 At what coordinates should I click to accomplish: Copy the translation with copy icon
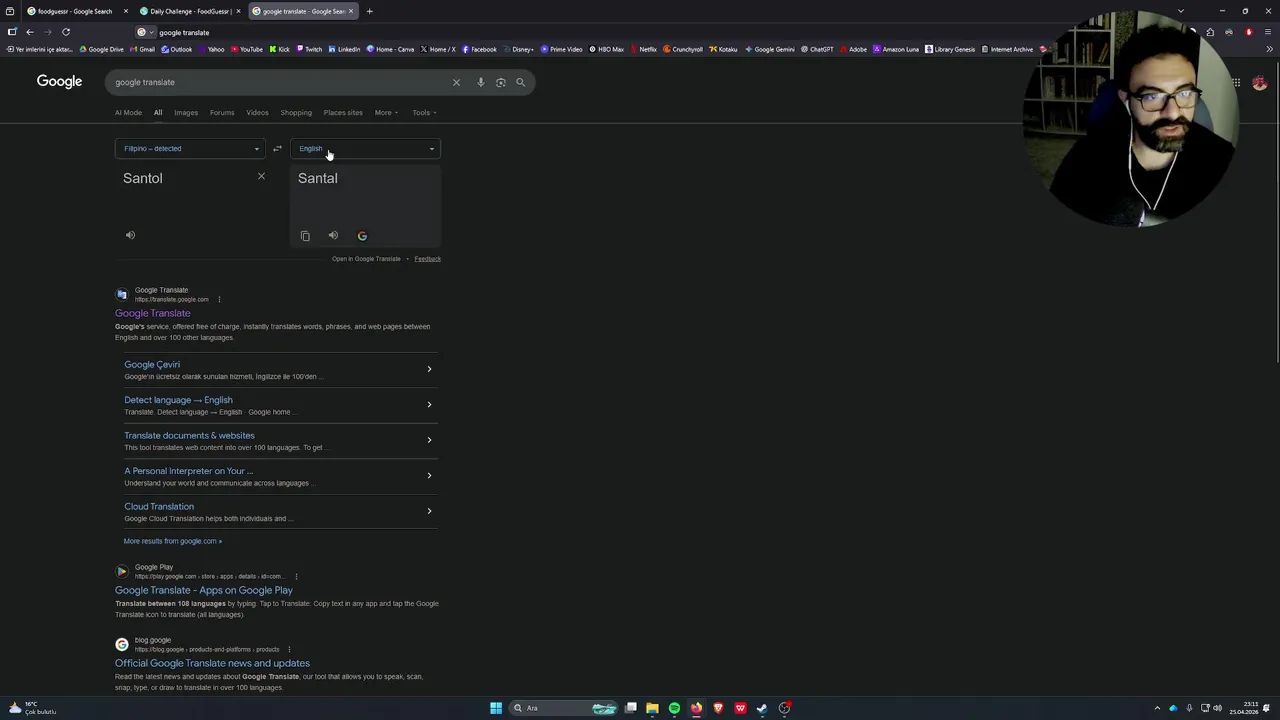(x=305, y=236)
